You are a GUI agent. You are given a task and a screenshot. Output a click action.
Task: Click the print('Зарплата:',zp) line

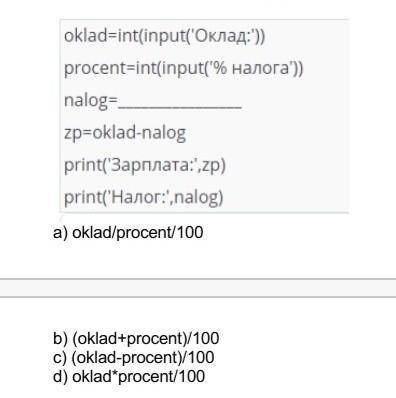tap(145, 165)
